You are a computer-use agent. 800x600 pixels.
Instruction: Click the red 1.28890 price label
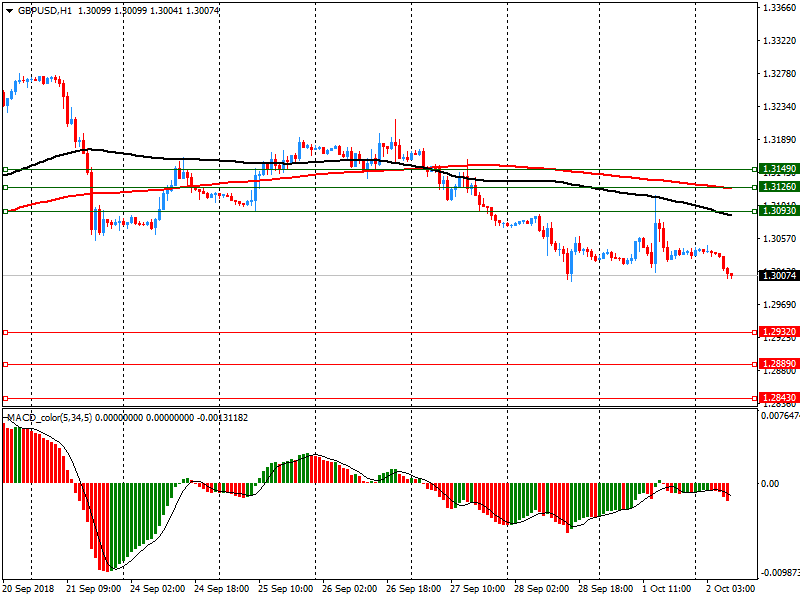pyautogui.click(x=778, y=364)
